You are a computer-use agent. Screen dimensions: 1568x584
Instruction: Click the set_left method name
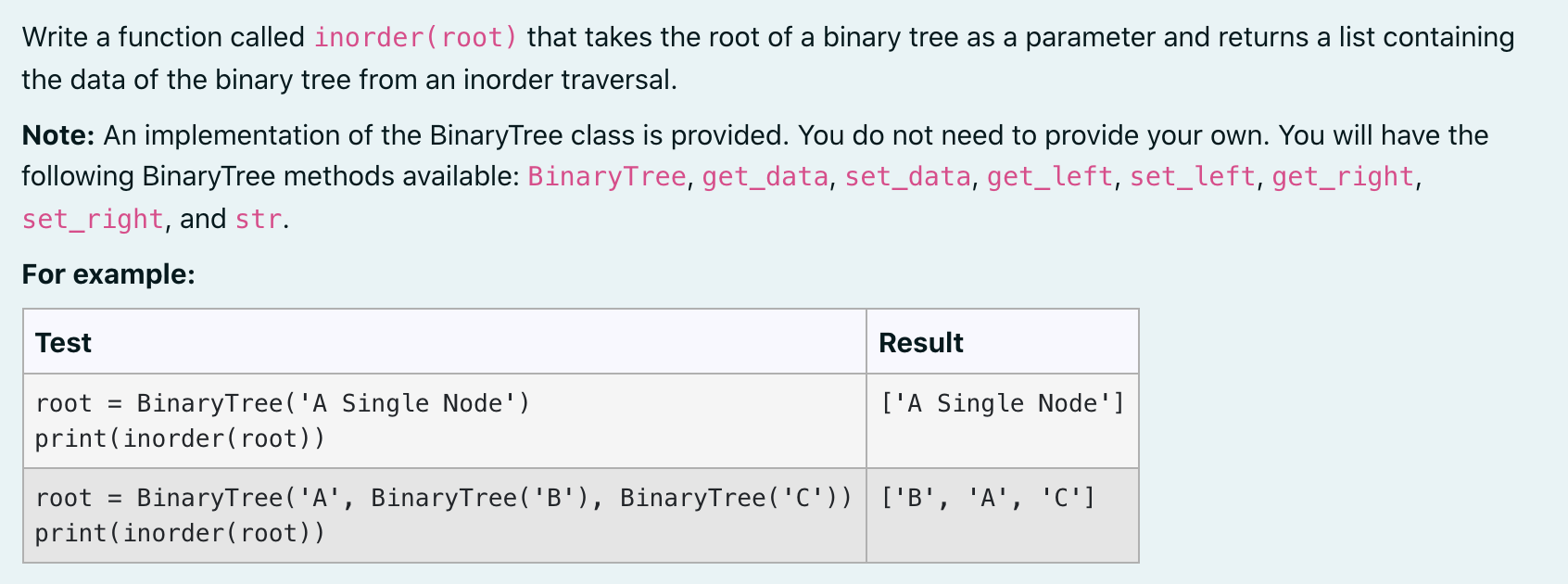pos(1193,176)
